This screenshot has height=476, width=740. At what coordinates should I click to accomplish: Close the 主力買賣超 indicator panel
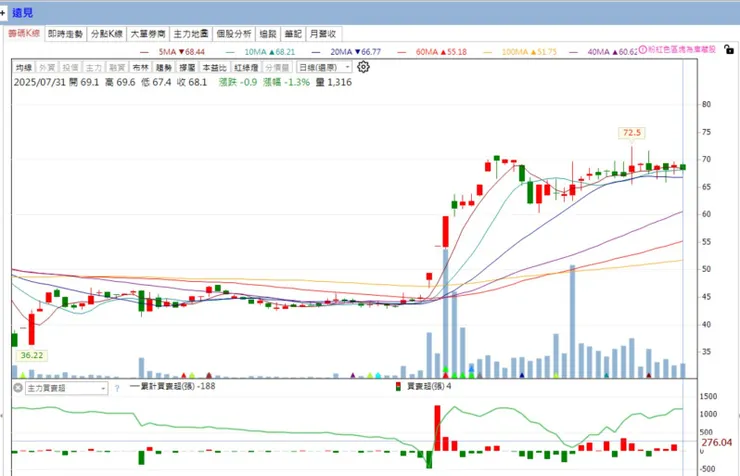pos(18,388)
